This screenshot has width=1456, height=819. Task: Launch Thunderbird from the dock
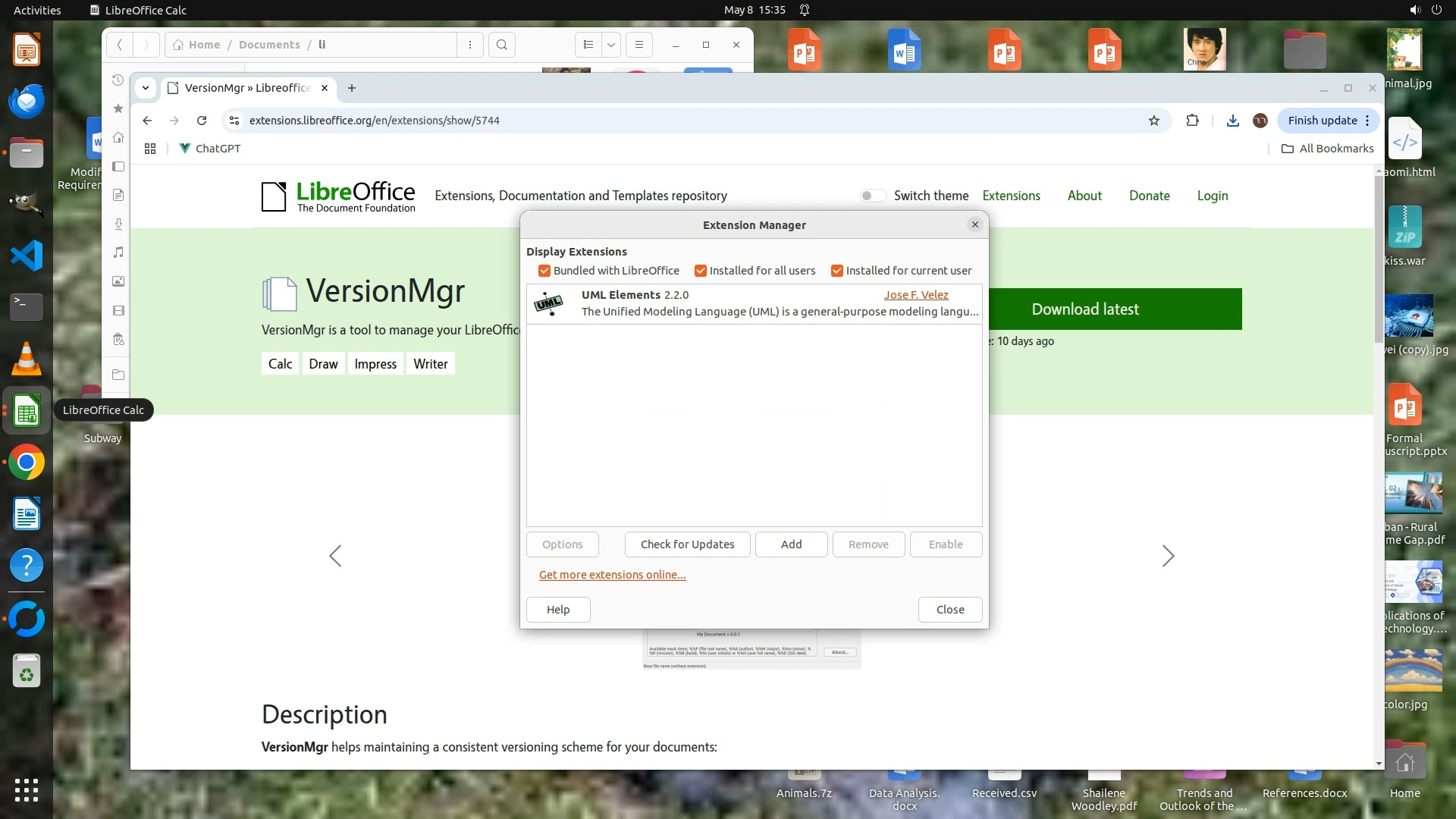tap(27, 101)
